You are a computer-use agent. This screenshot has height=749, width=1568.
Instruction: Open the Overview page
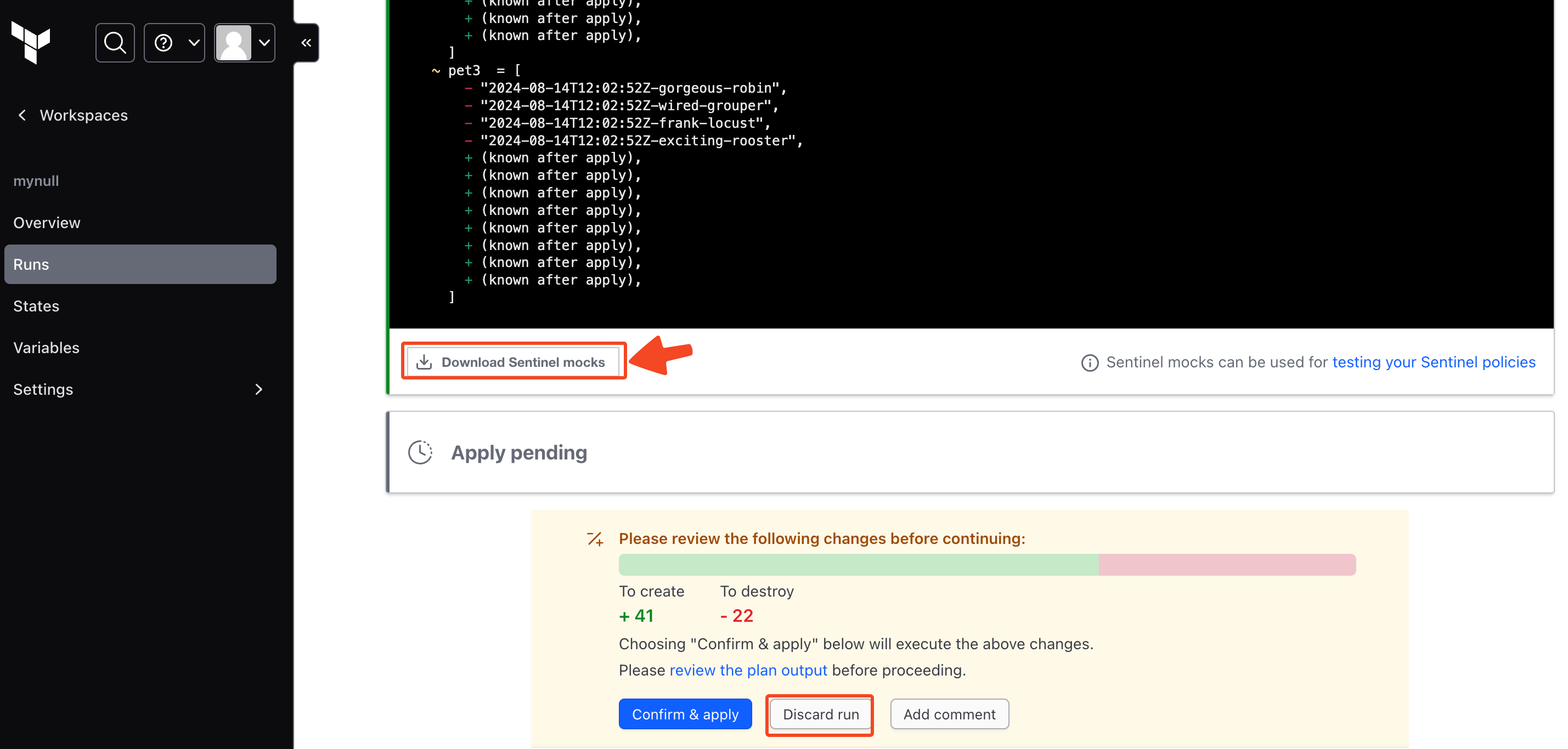point(47,223)
